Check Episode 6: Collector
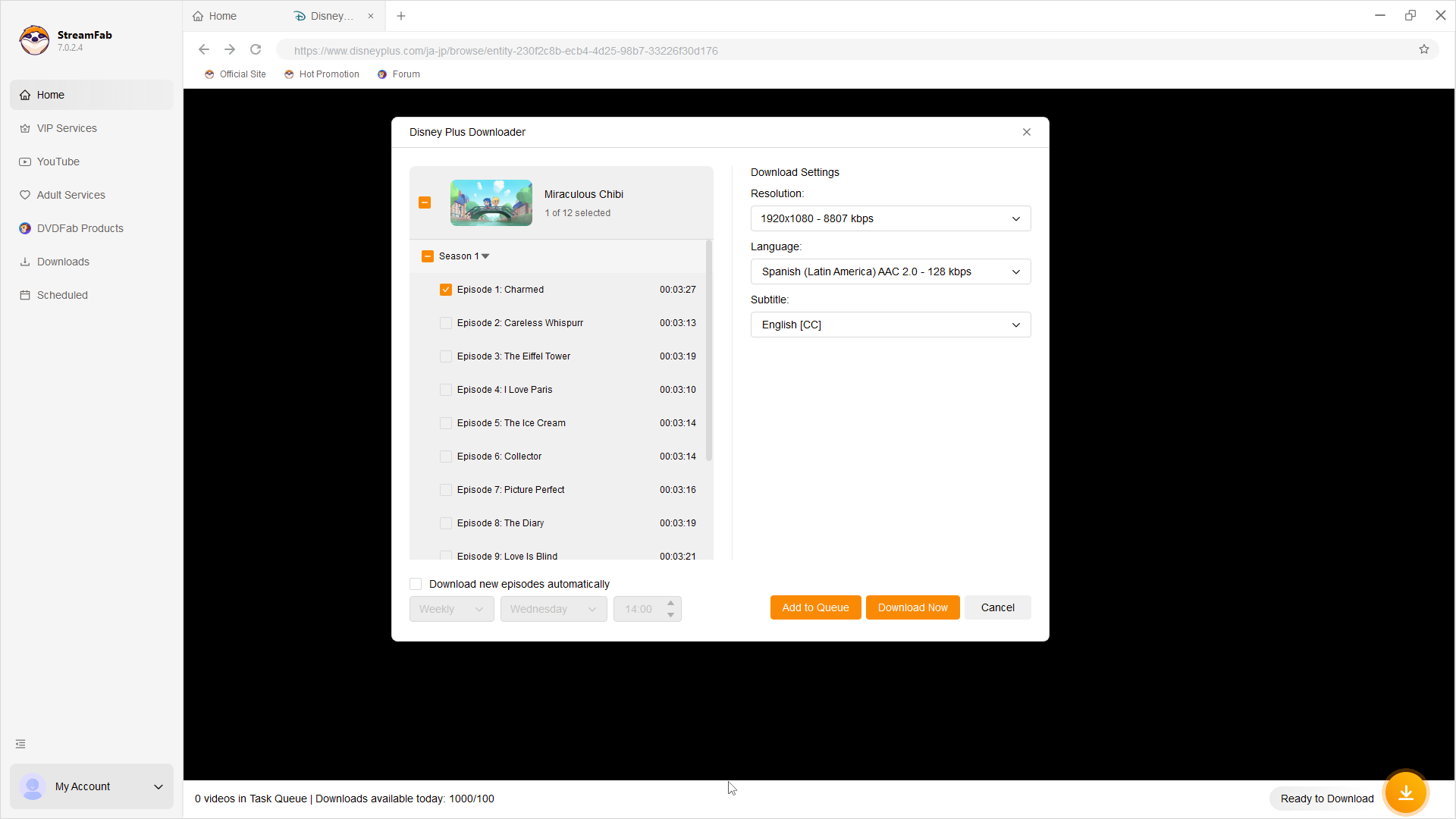Viewport: 1456px width, 819px height. [446, 457]
